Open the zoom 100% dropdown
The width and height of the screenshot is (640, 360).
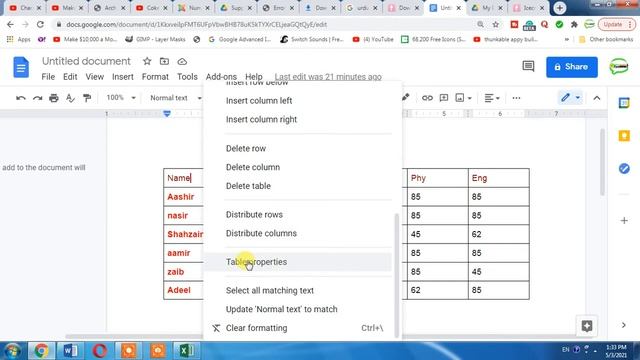tap(121, 98)
